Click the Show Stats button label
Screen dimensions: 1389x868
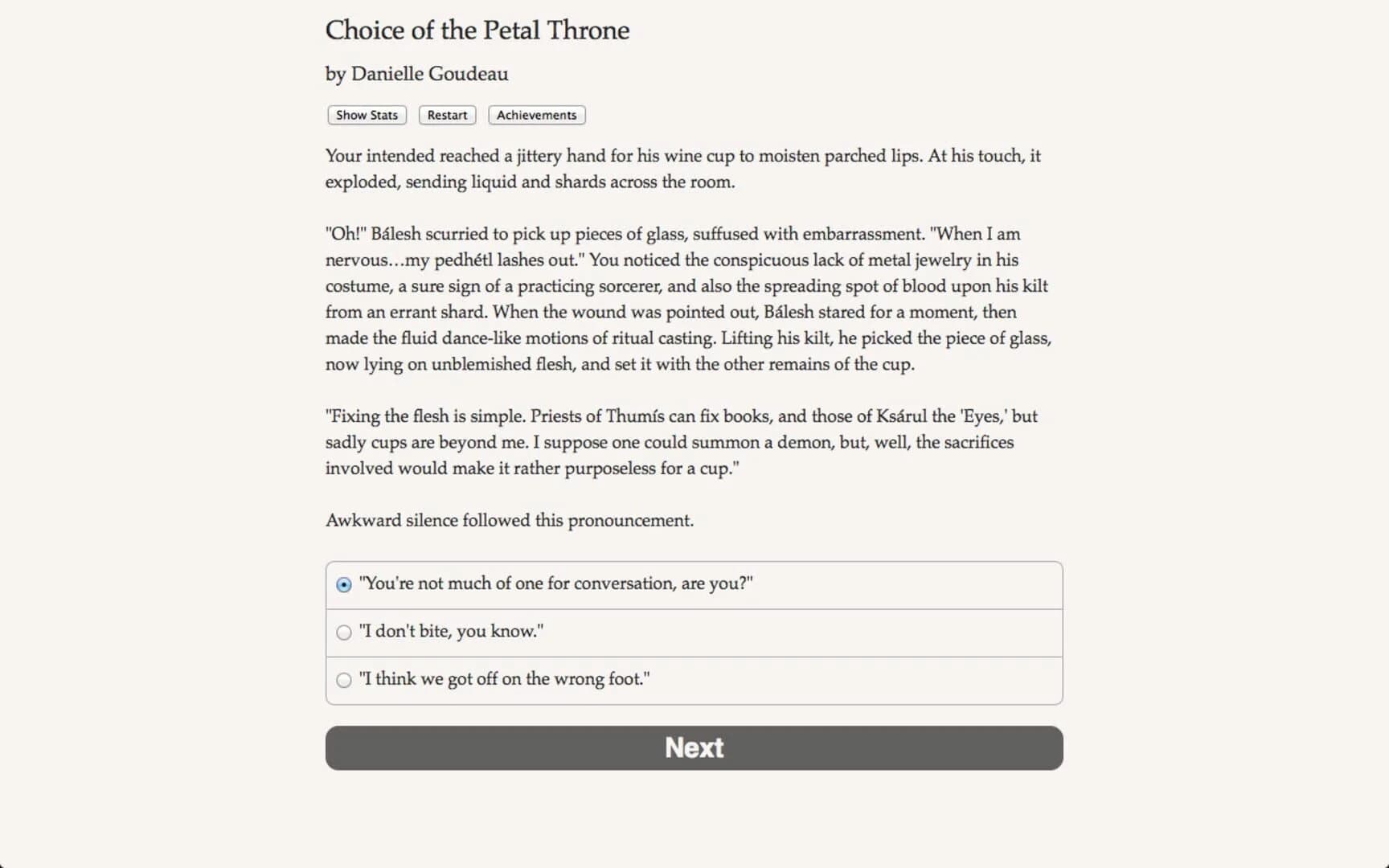pos(367,115)
